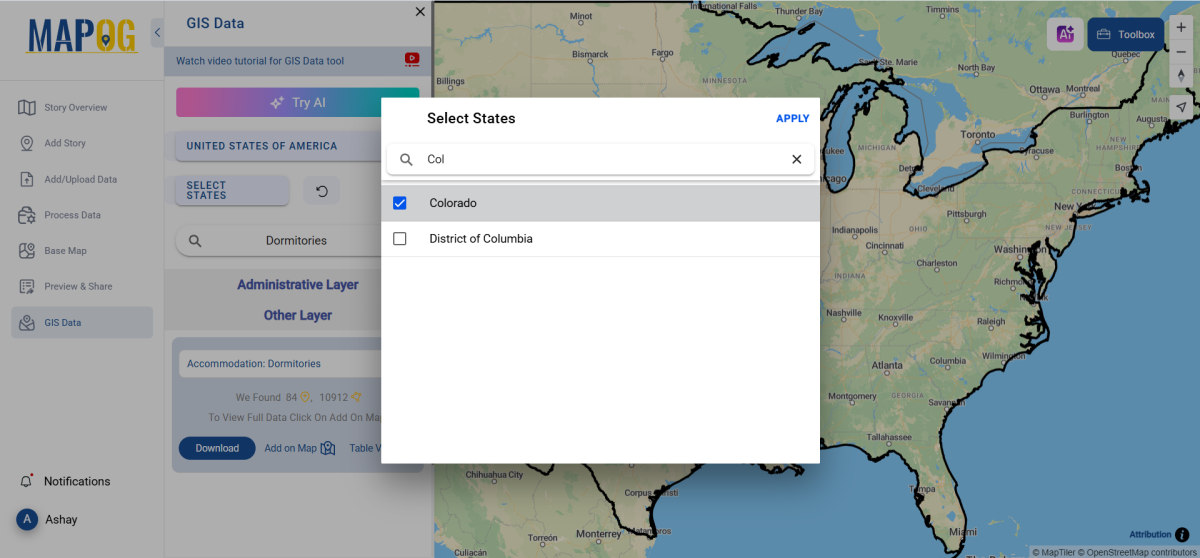Expand the Administrative Layer section
Screen dimensions: 1200x558
(297, 285)
